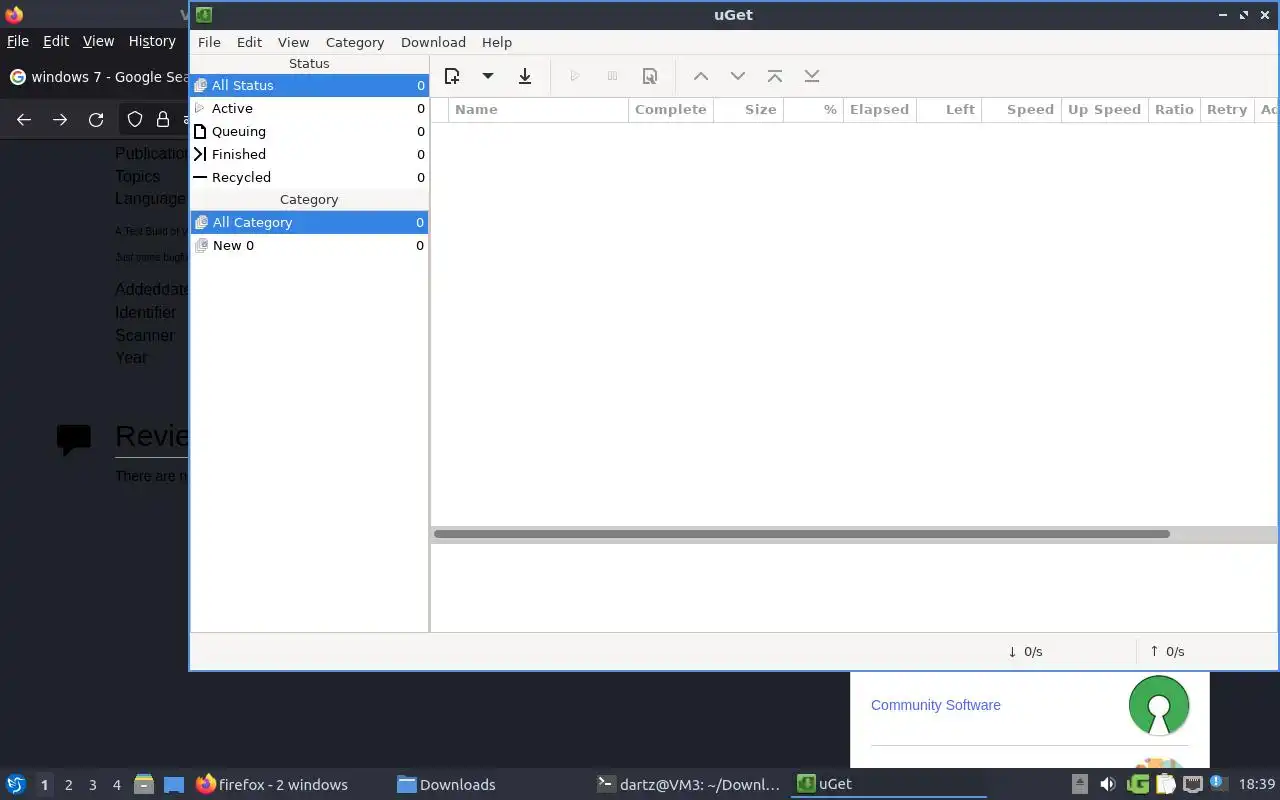Screen dimensions: 1280x800
Task: Click the show desktop icon in taskbar
Action: tap(174, 784)
